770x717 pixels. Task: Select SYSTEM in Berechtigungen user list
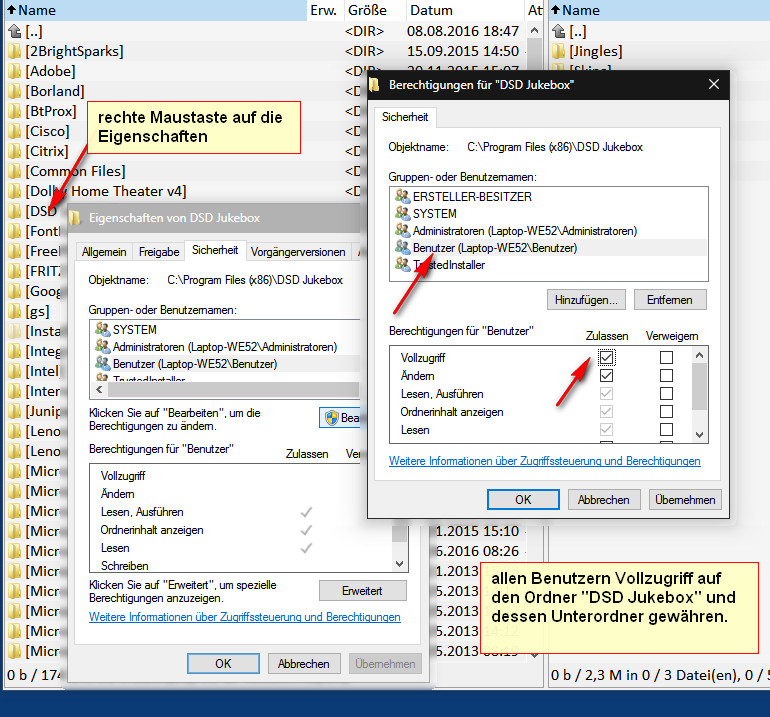[435, 214]
